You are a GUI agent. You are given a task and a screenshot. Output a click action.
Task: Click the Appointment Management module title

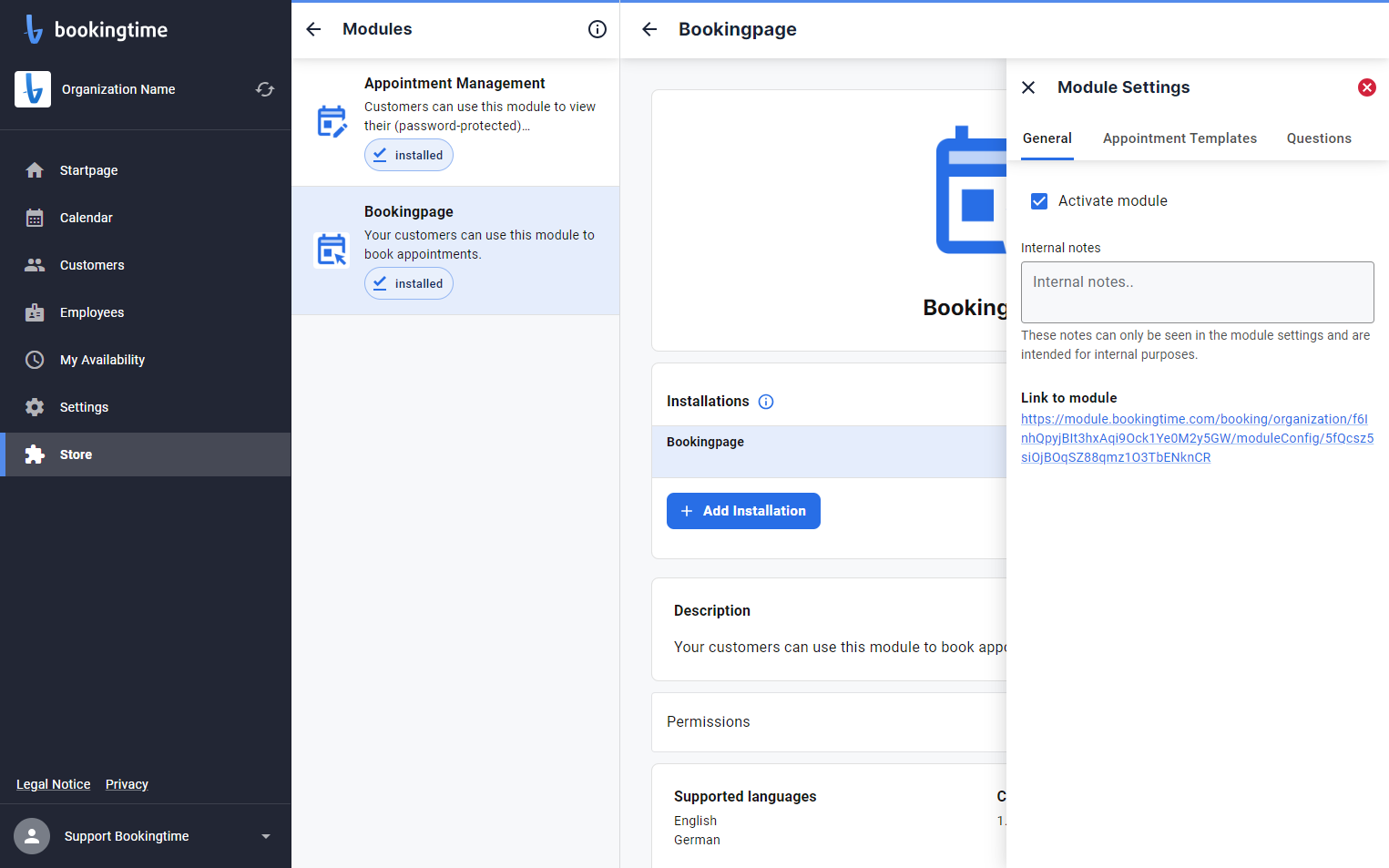[x=454, y=83]
